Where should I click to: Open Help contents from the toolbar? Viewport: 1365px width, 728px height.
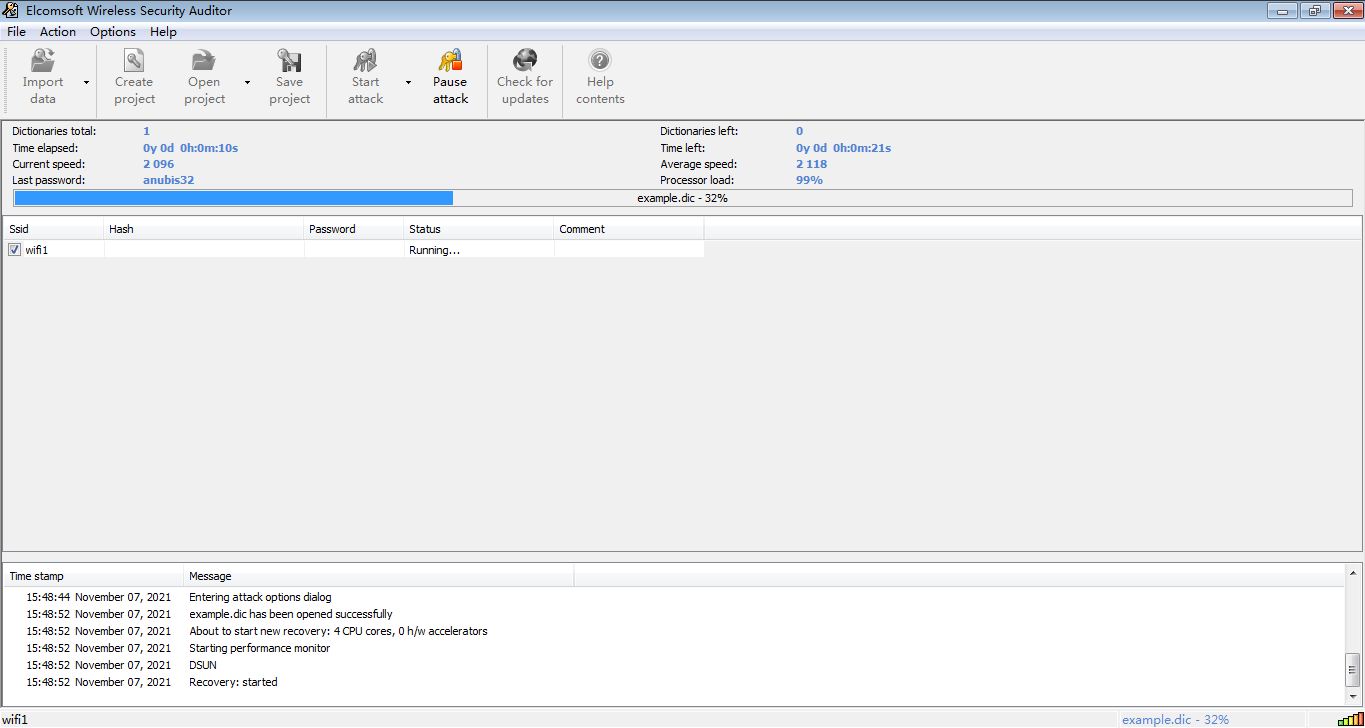[x=600, y=62]
